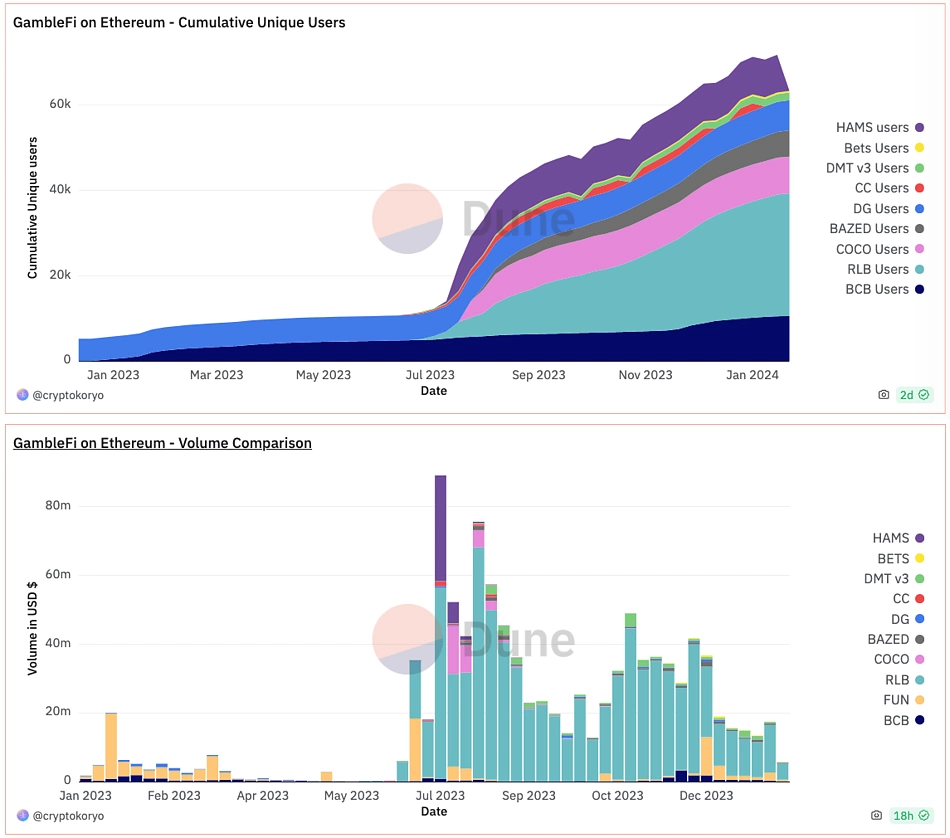Open the Cumulative Unique Users chart title link
This screenshot has height=838, width=950.
179,22
